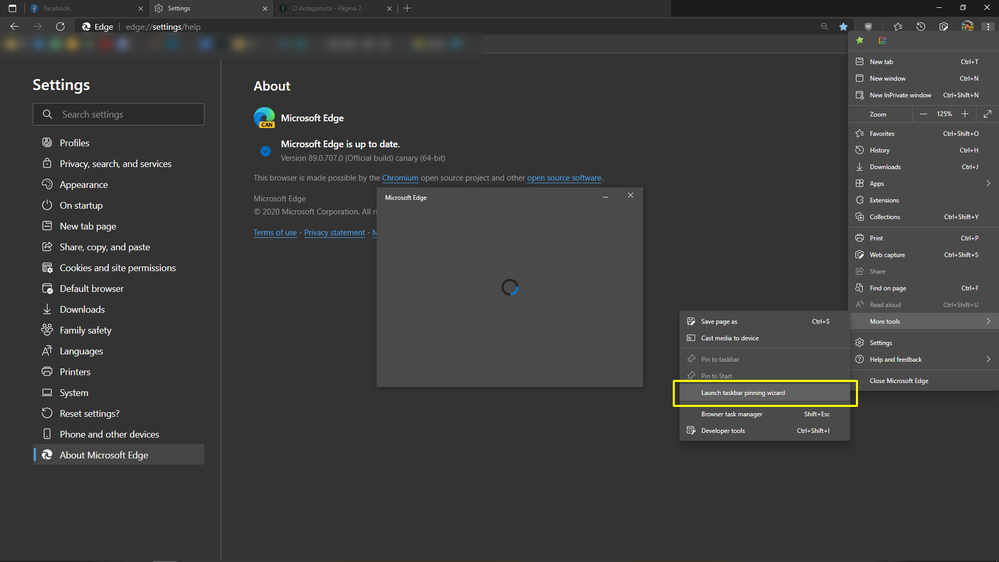Open a new tab with the plus button
Image resolution: width=999 pixels, height=562 pixels.
click(407, 8)
